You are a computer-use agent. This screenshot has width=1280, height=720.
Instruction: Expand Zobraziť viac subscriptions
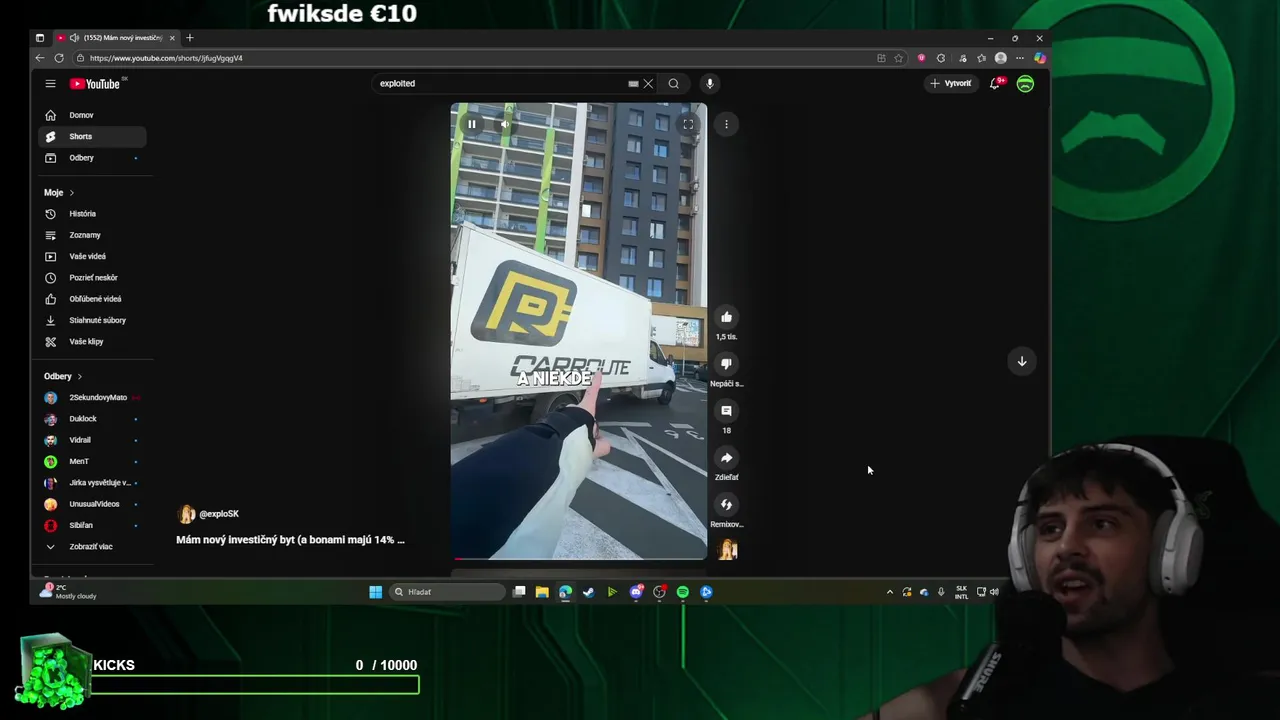pos(93,547)
